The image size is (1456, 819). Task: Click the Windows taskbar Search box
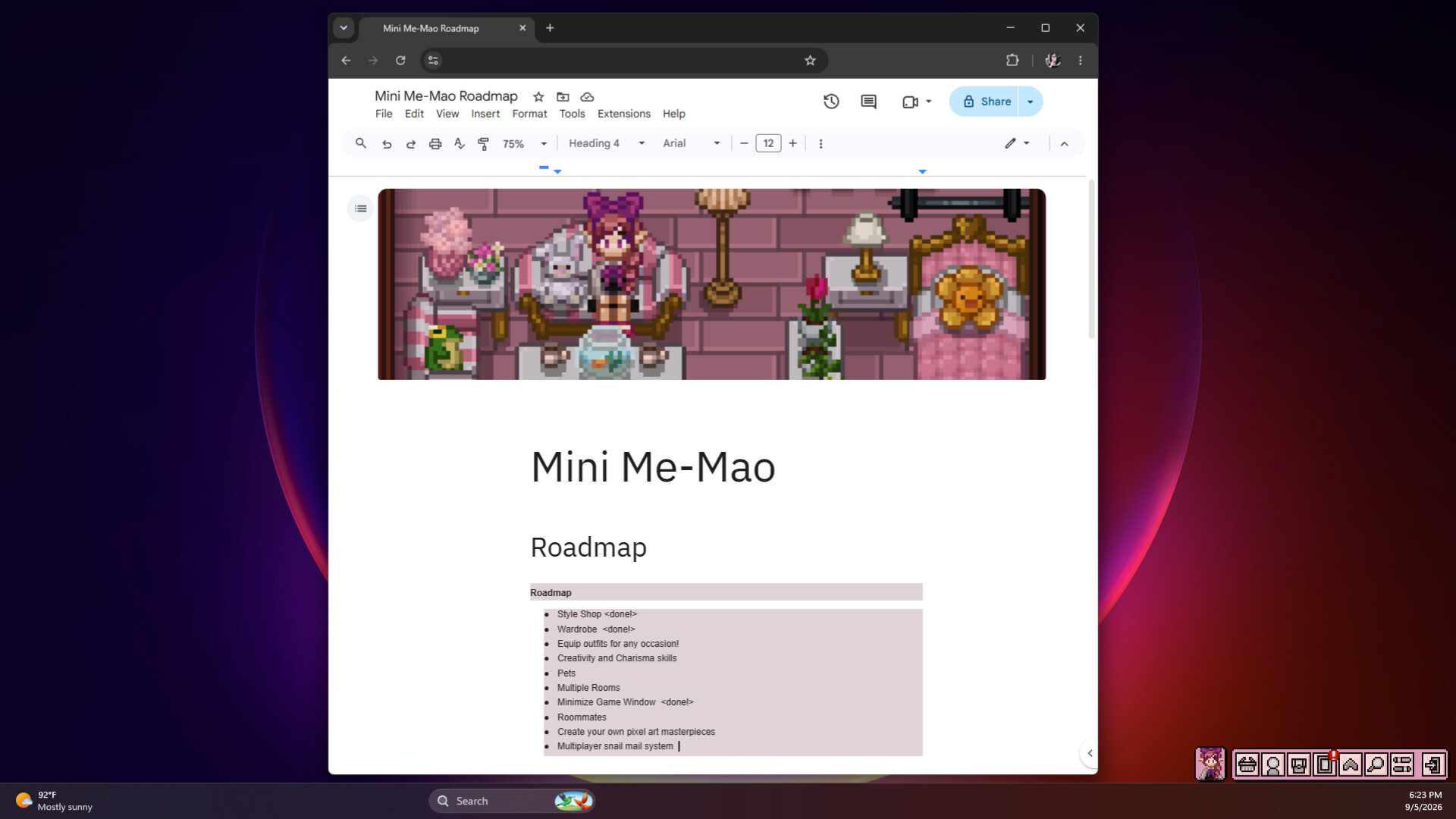512,801
